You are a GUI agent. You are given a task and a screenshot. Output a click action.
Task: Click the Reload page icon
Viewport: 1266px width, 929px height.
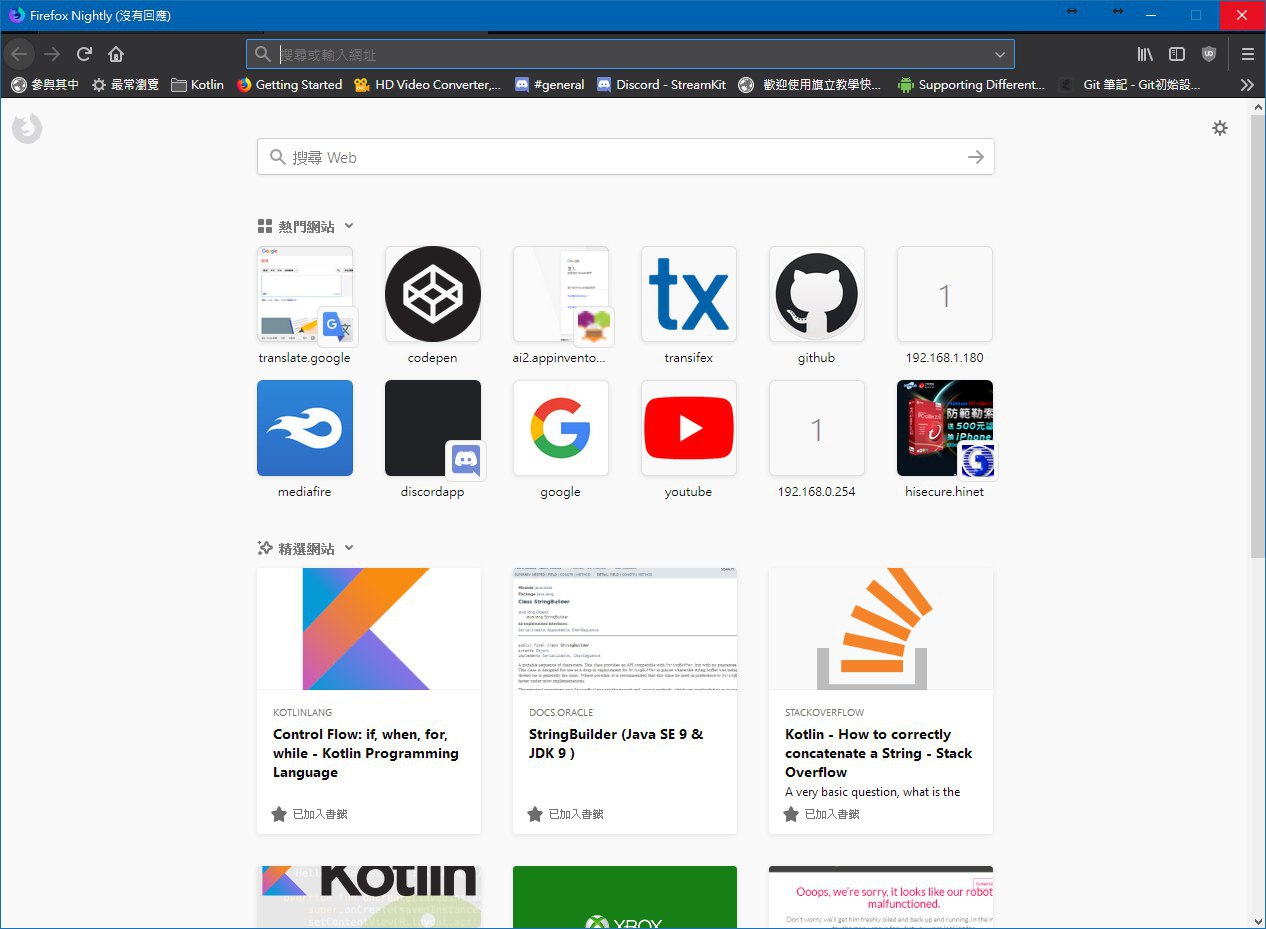[x=85, y=54]
